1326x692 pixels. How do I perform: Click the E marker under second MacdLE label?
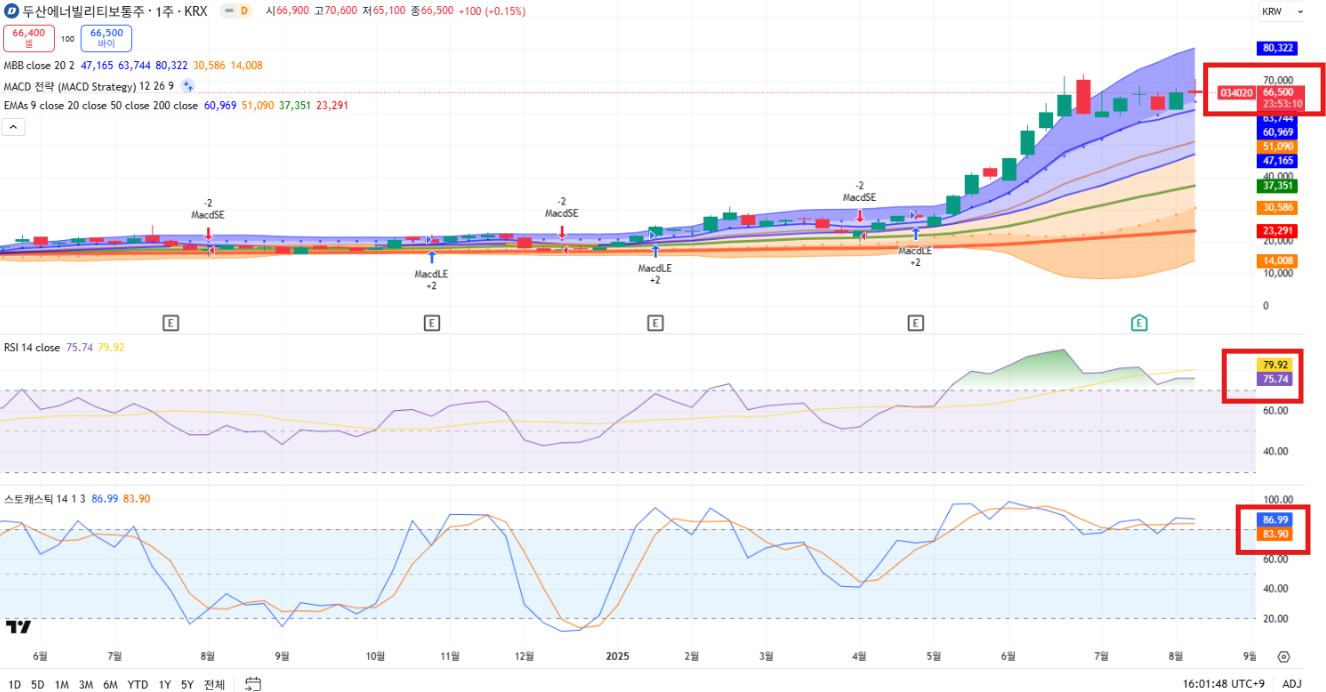click(x=655, y=323)
